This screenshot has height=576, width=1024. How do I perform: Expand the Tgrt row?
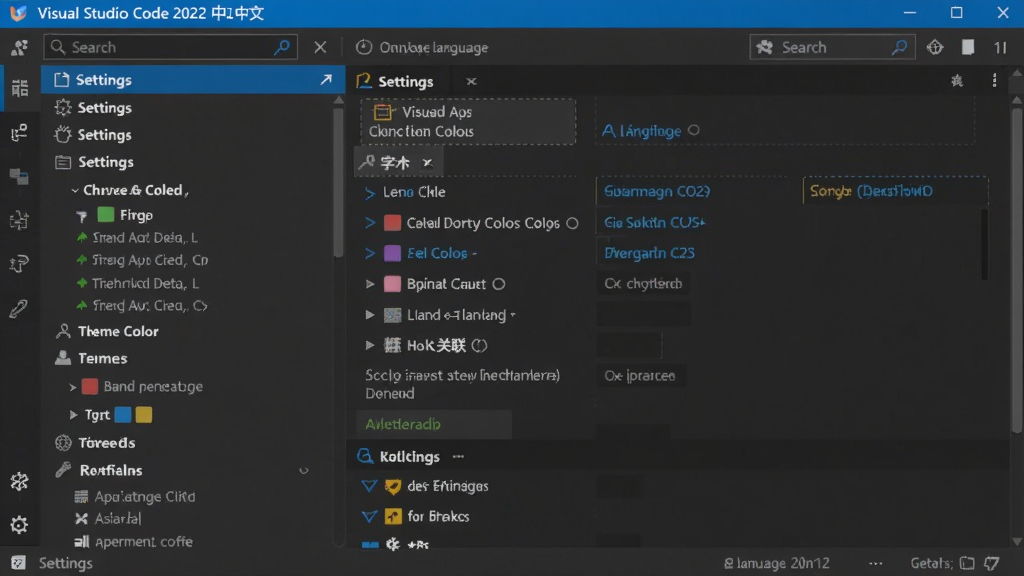(74, 415)
